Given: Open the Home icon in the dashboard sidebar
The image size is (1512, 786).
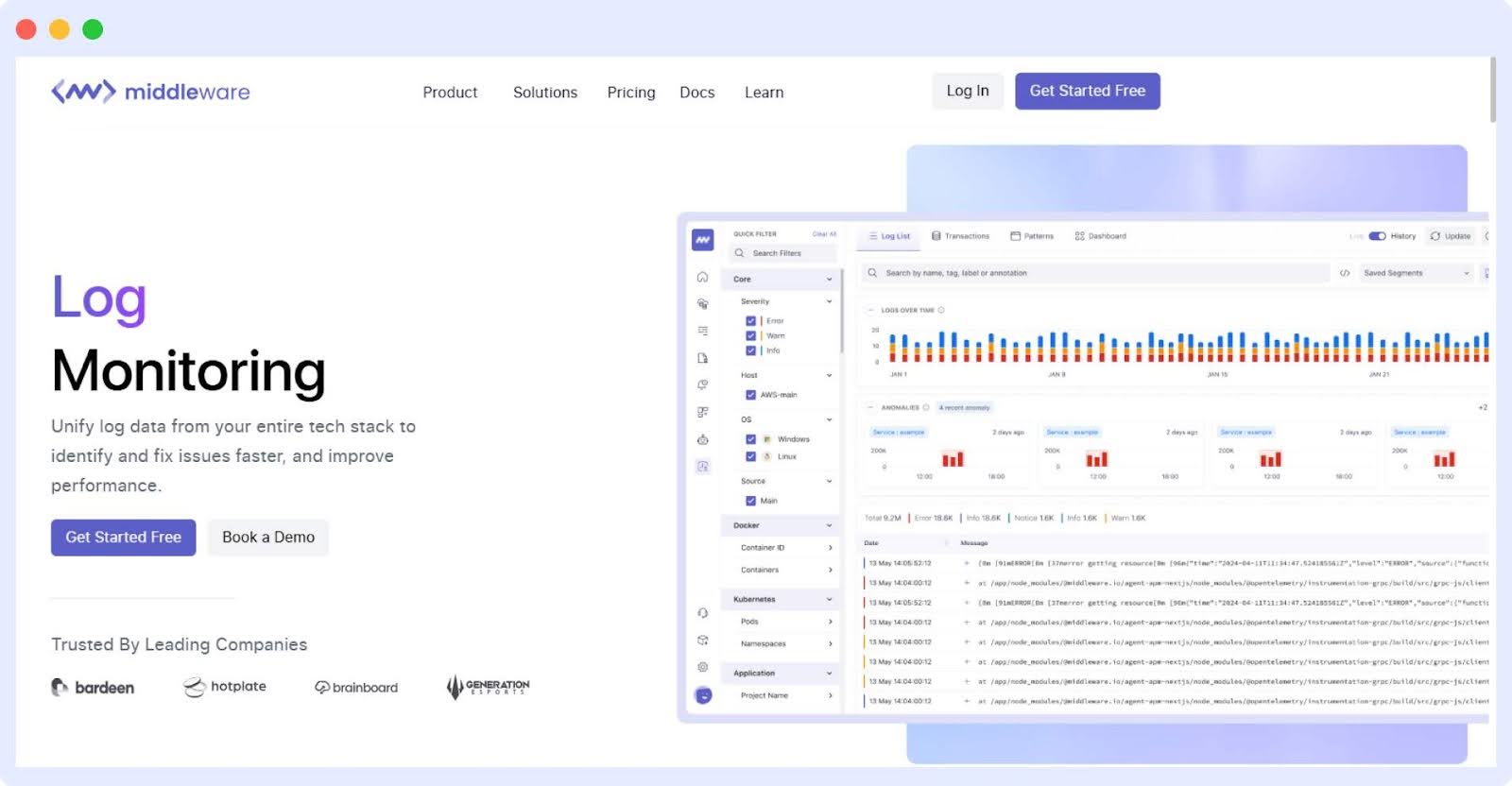Looking at the screenshot, I should 702,277.
